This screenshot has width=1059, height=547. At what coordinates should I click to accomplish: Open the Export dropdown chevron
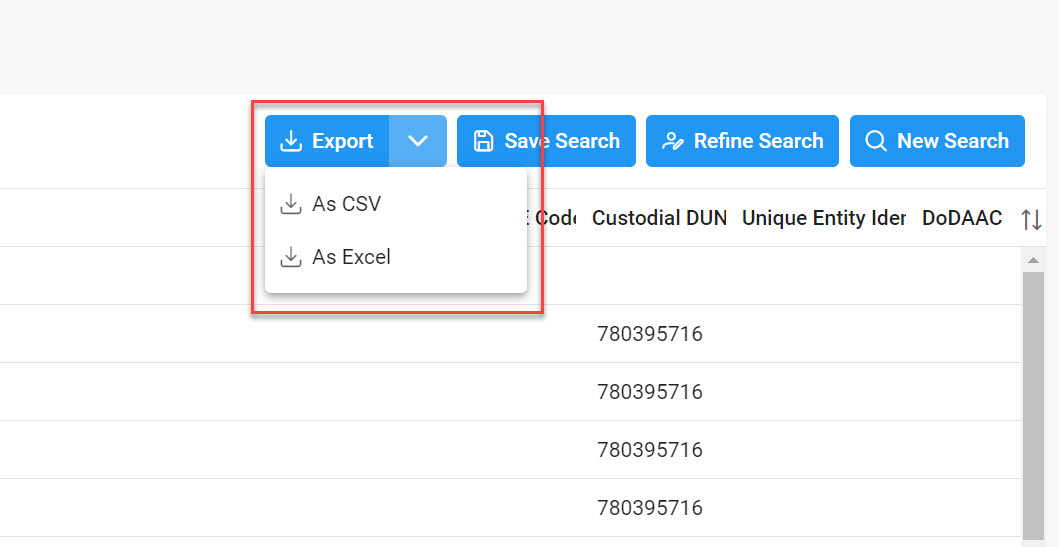pyautogui.click(x=418, y=142)
